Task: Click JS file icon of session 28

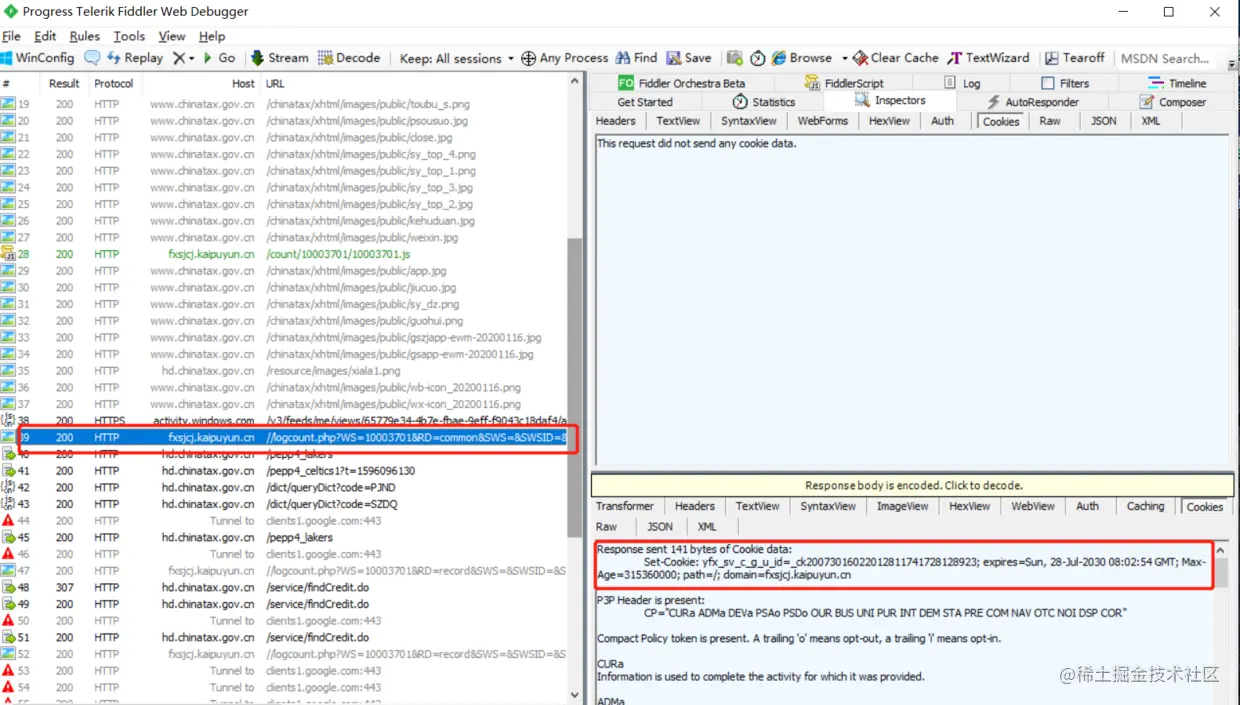Action: click(x=8, y=254)
